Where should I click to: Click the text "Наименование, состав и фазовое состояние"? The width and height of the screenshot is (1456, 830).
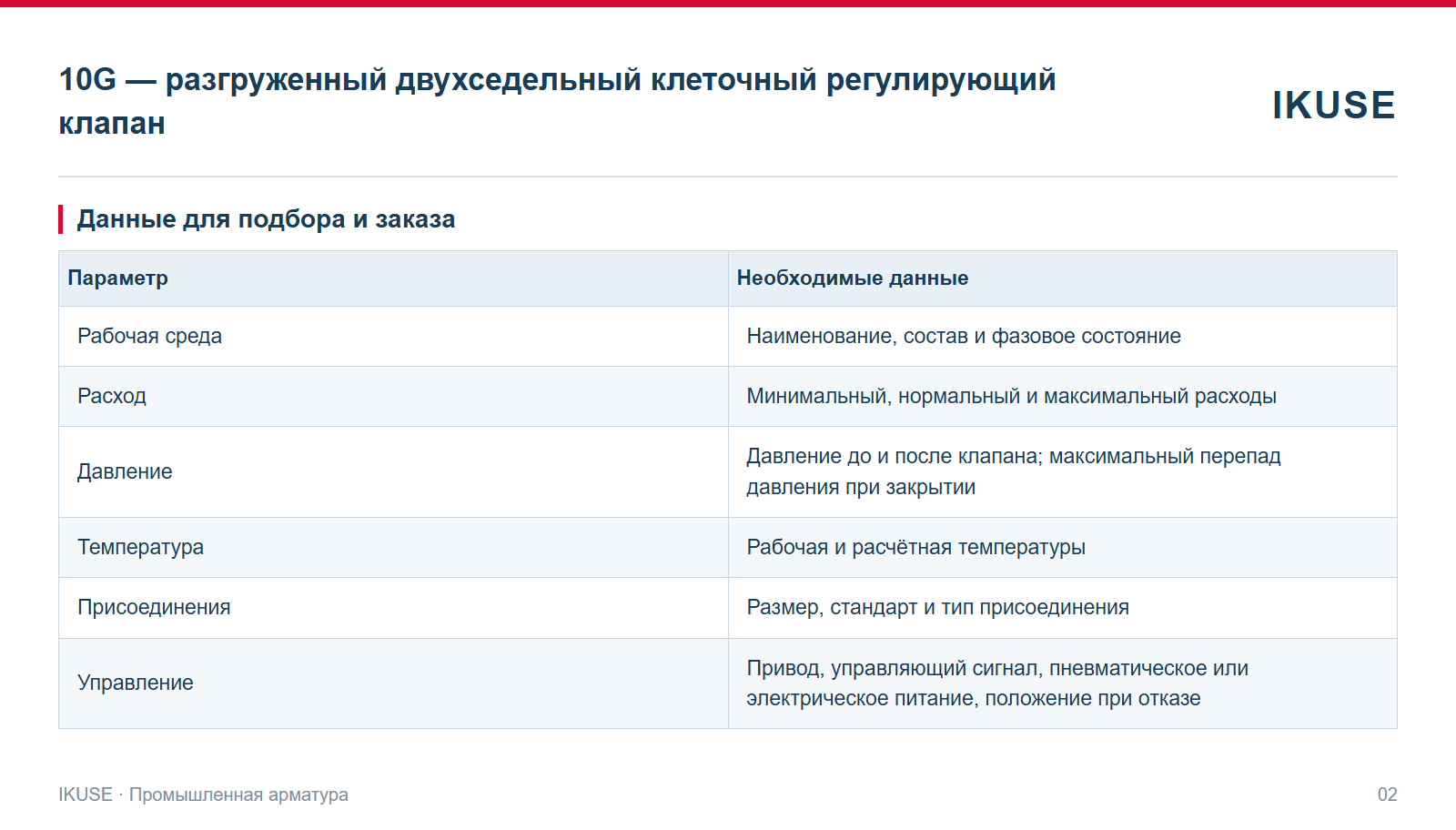[x=964, y=337]
